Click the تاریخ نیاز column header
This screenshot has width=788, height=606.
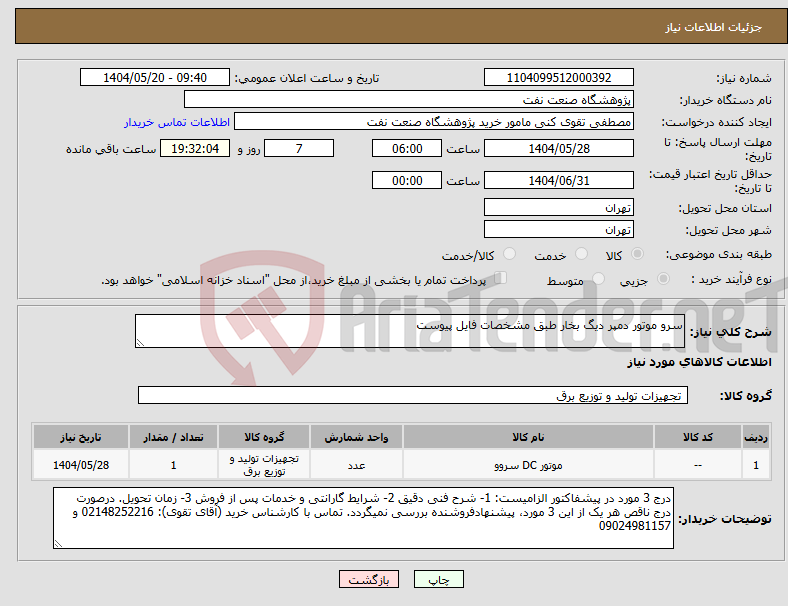tap(81, 437)
